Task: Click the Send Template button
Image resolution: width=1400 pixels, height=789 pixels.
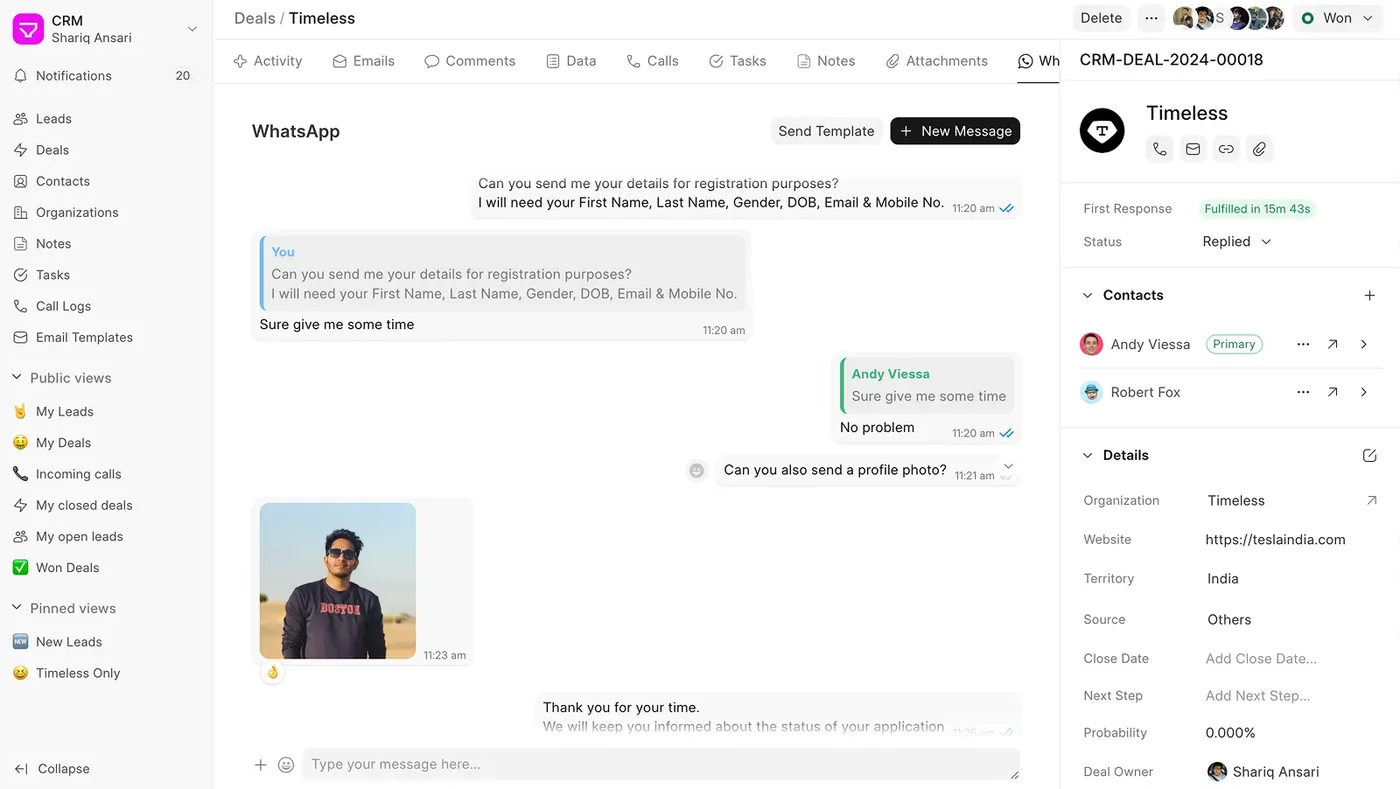Action: pyautogui.click(x=826, y=131)
